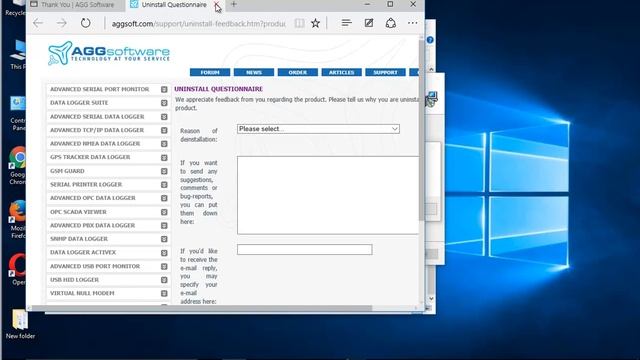Open USB HID Logger link

point(75,280)
